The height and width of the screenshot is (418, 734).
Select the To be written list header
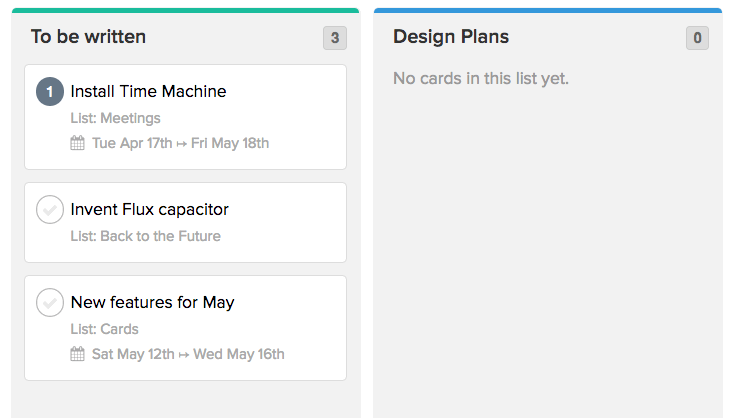tap(88, 37)
